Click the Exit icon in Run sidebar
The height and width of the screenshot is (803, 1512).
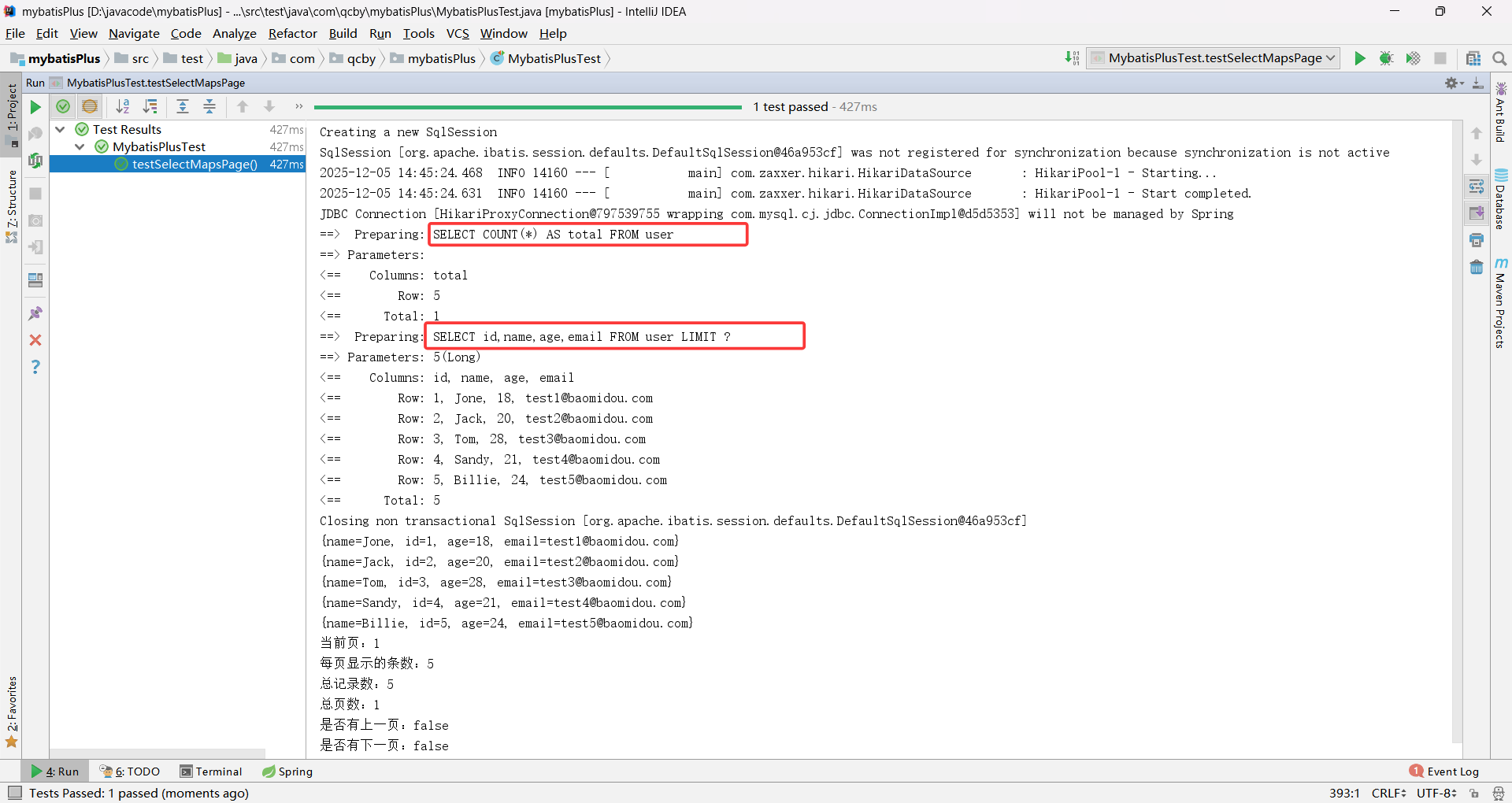35,247
